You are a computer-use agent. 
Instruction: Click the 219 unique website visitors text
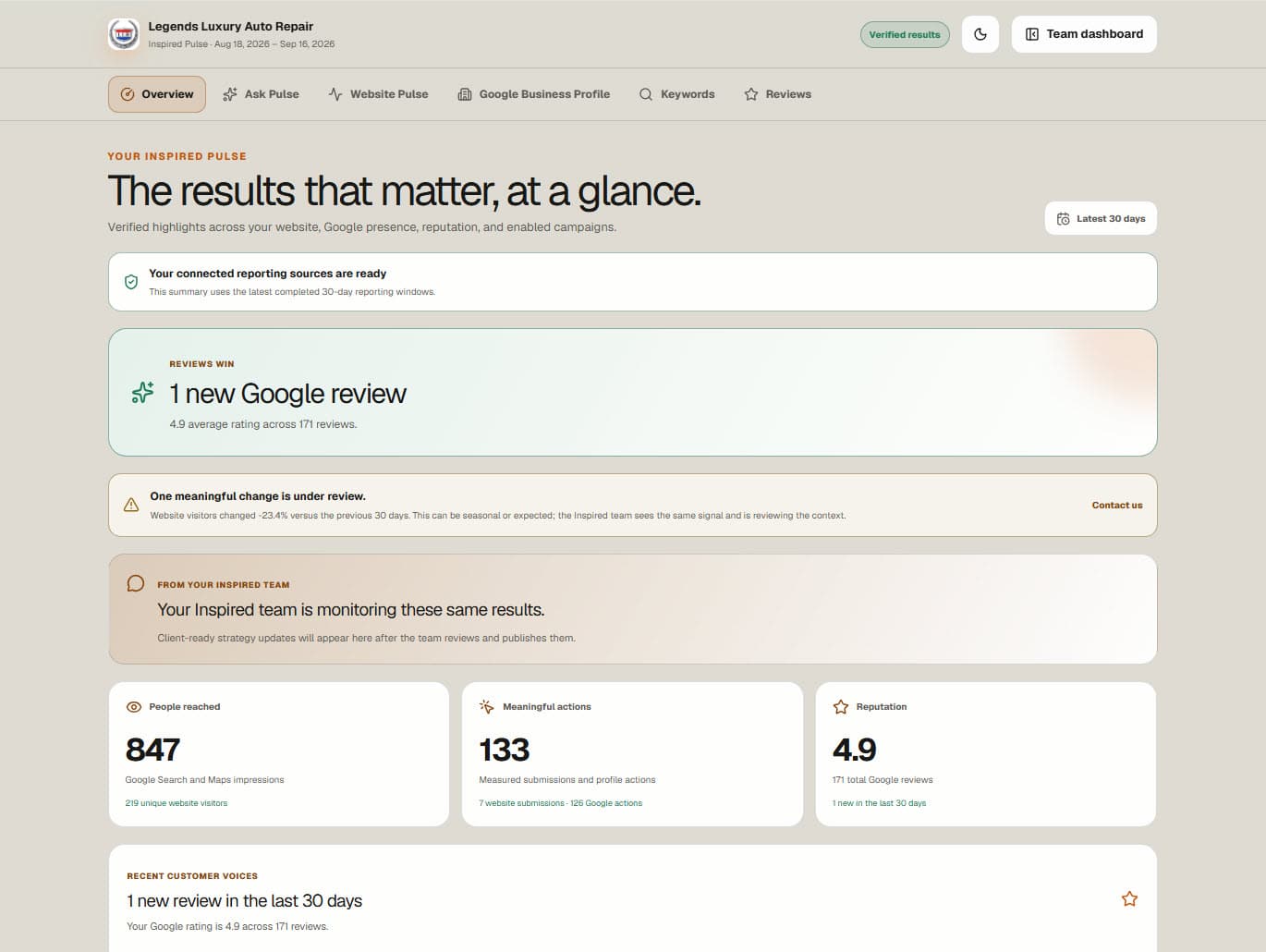click(177, 803)
